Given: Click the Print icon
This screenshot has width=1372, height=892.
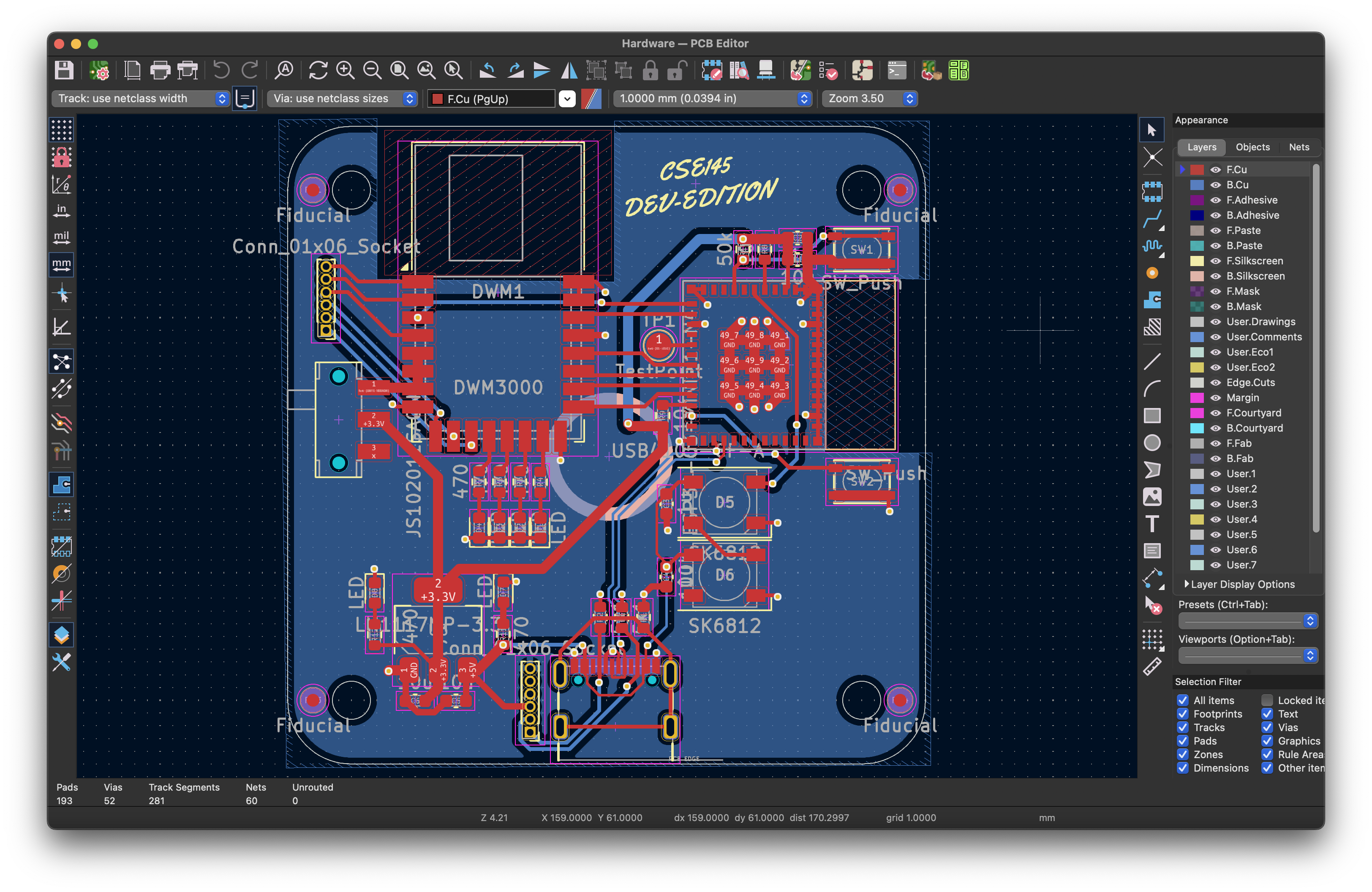Looking at the screenshot, I should point(160,70).
